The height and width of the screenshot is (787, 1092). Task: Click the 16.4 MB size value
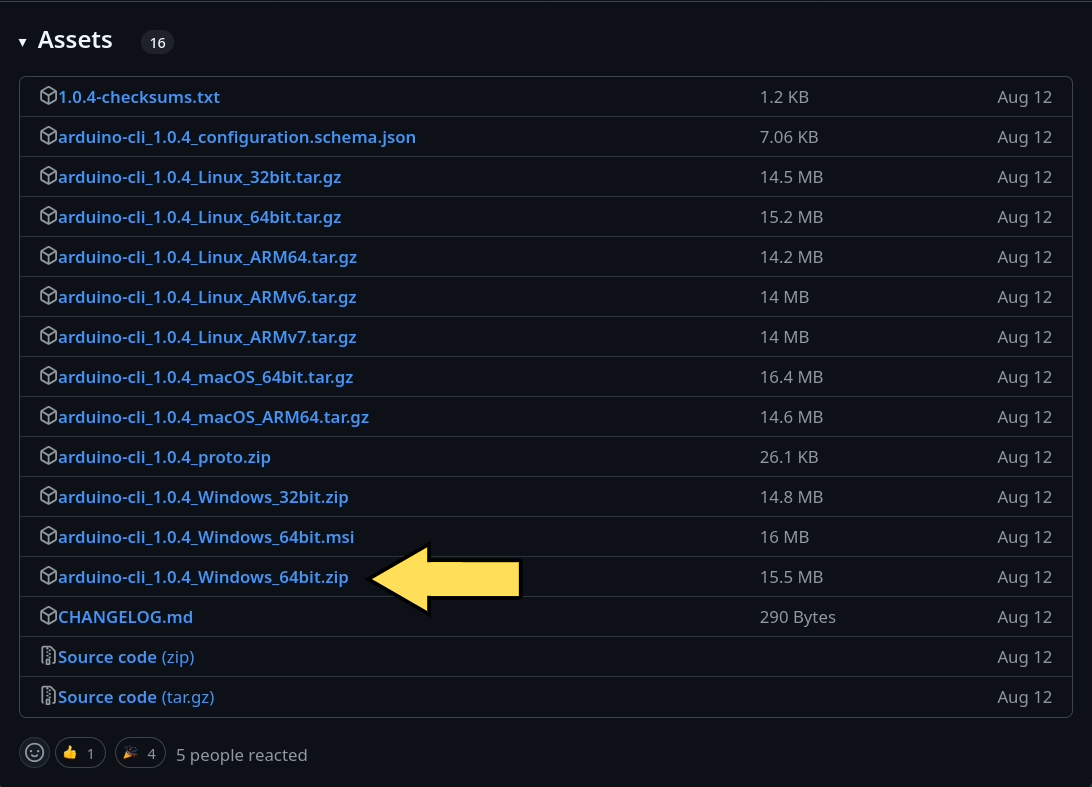click(791, 377)
